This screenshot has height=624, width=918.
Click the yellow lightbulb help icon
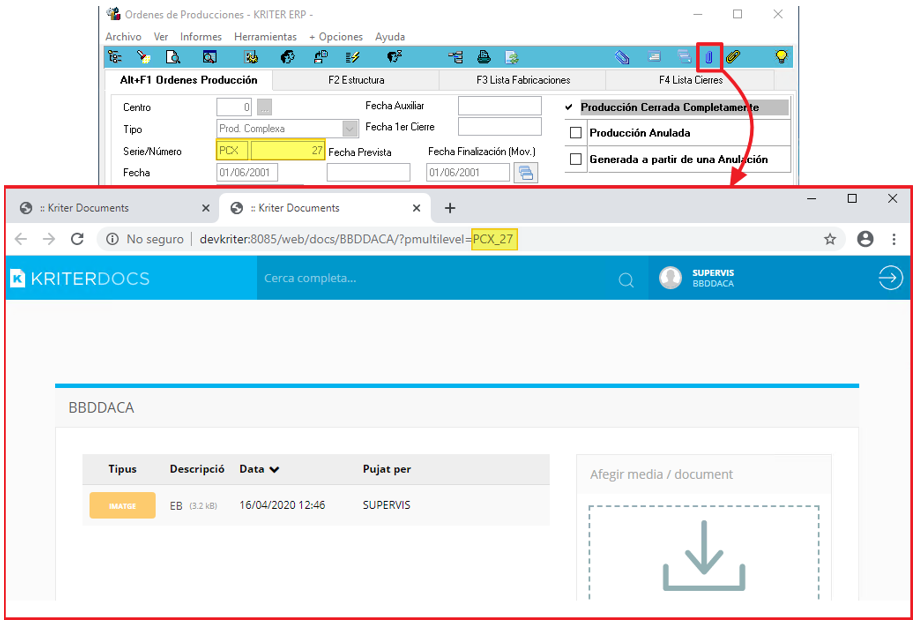(x=781, y=57)
